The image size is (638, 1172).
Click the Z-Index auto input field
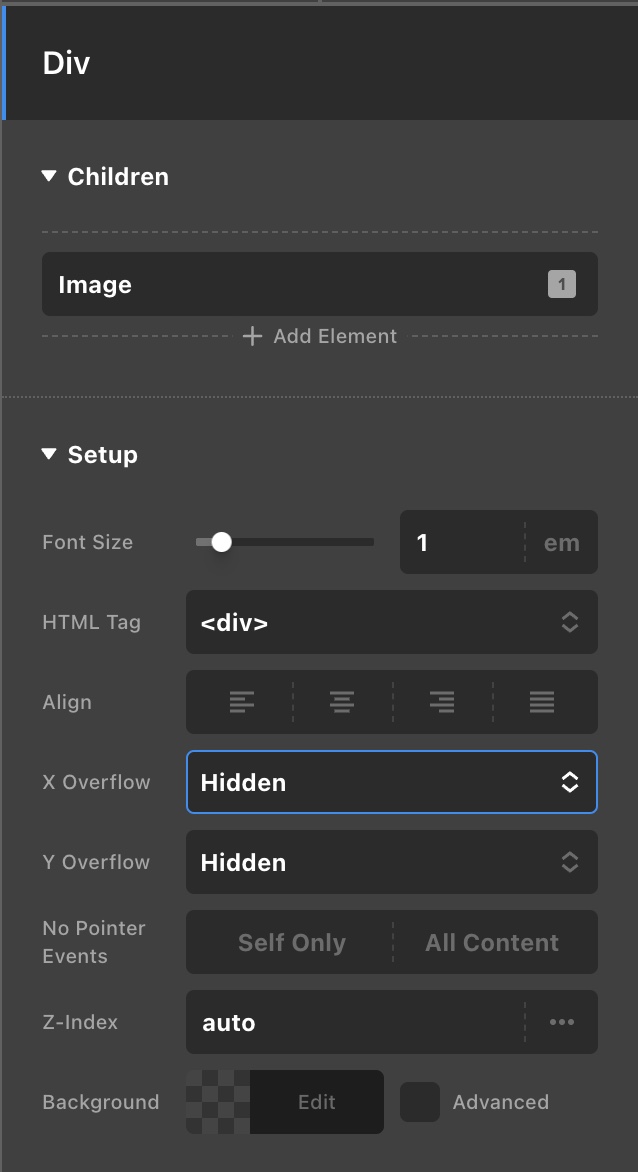[356, 1022]
